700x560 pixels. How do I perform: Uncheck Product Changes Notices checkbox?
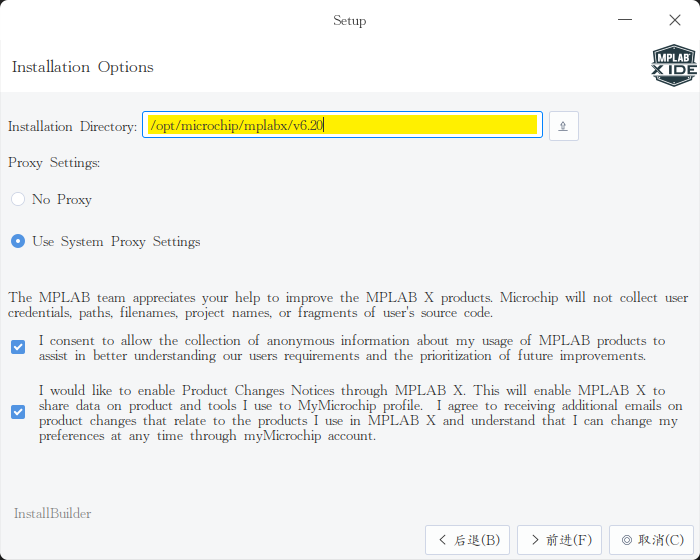point(18,412)
